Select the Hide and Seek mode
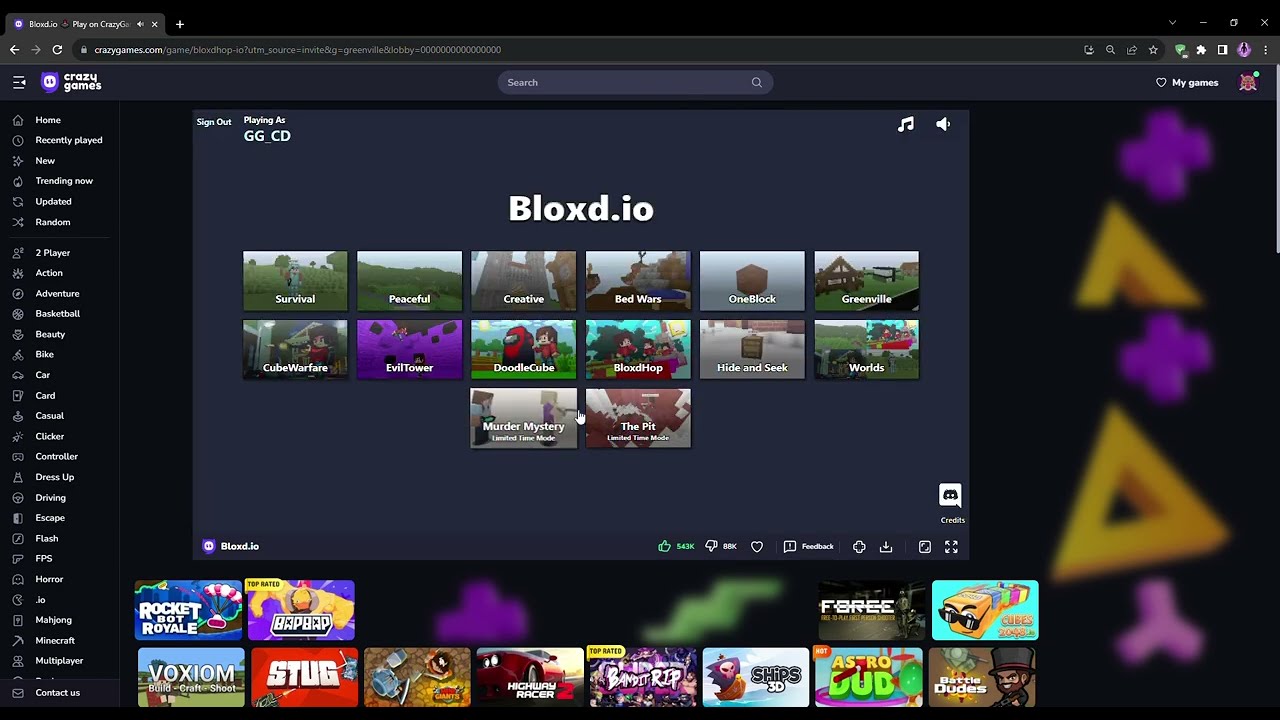Viewport: 1280px width, 720px height. (x=752, y=349)
